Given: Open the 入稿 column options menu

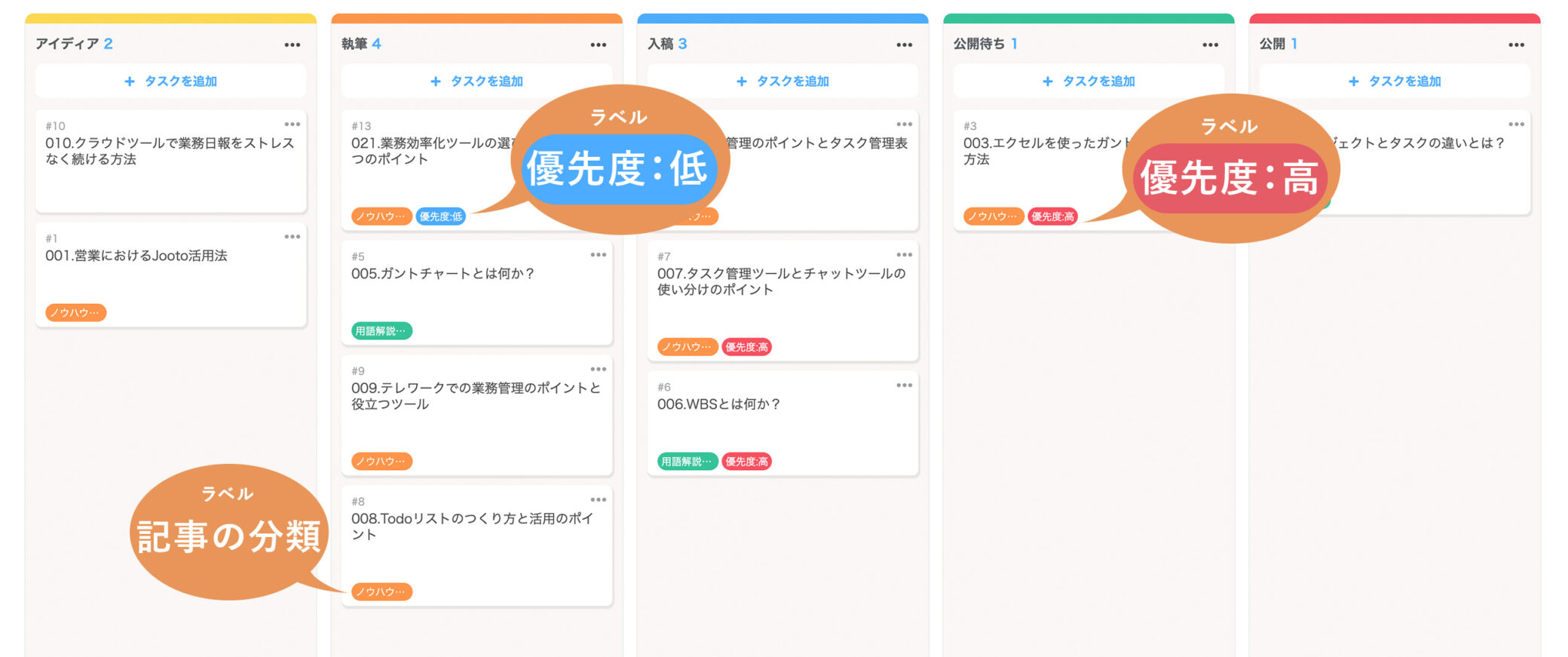Looking at the screenshot, I should (905, 45).
